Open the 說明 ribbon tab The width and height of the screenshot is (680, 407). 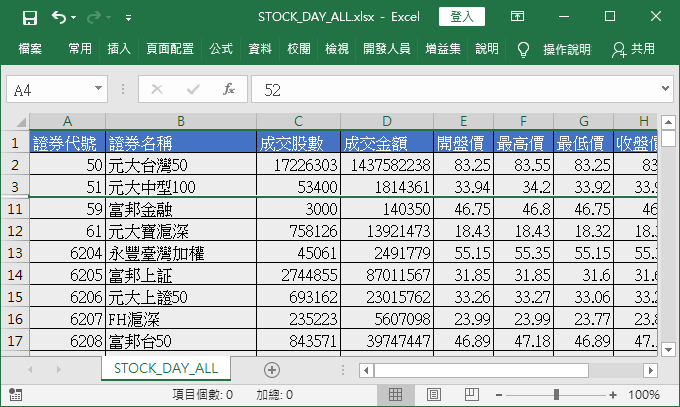pyautogui.click(x=487, y=49)
